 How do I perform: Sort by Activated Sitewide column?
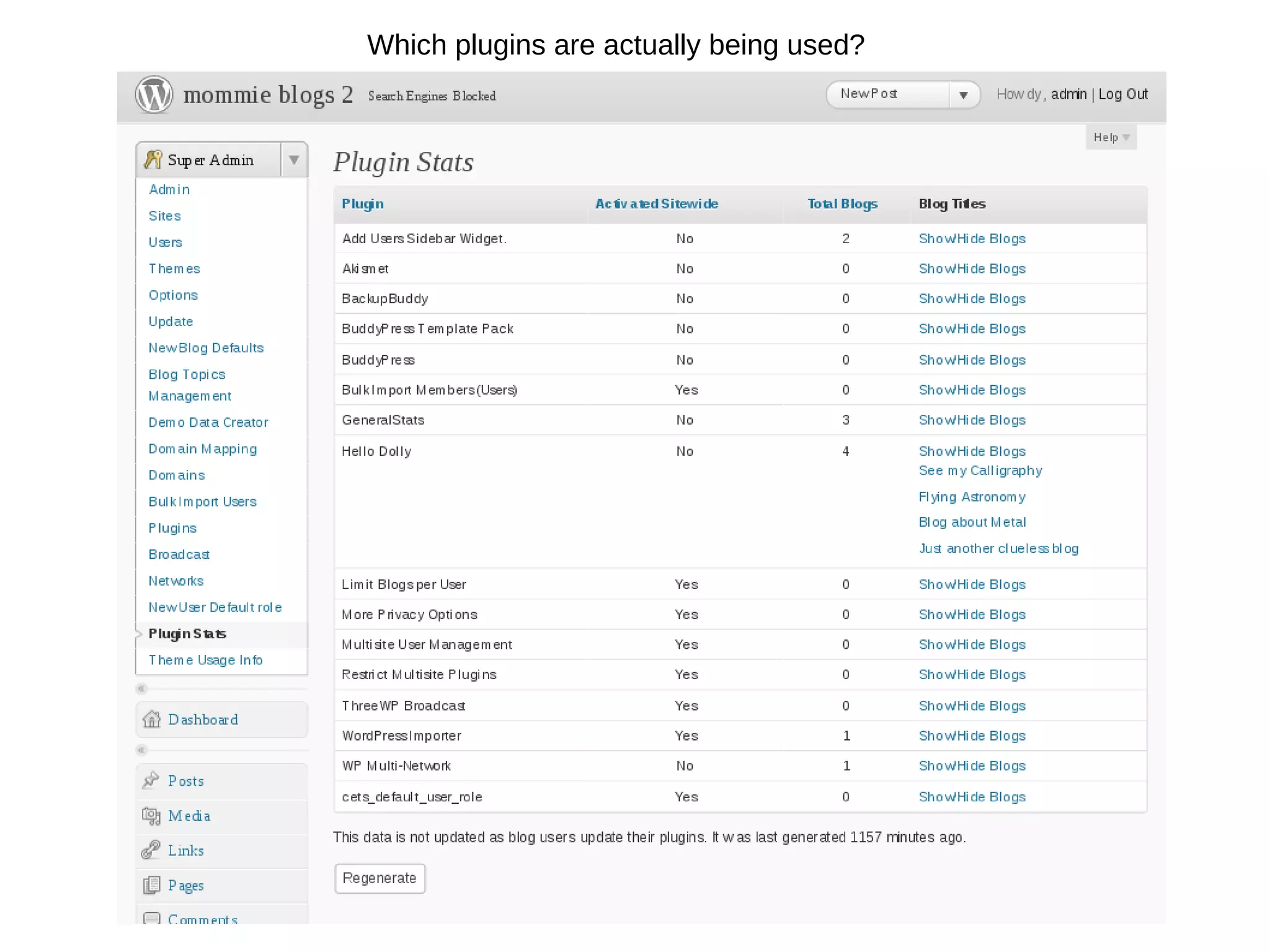click(x=657, y=204)
